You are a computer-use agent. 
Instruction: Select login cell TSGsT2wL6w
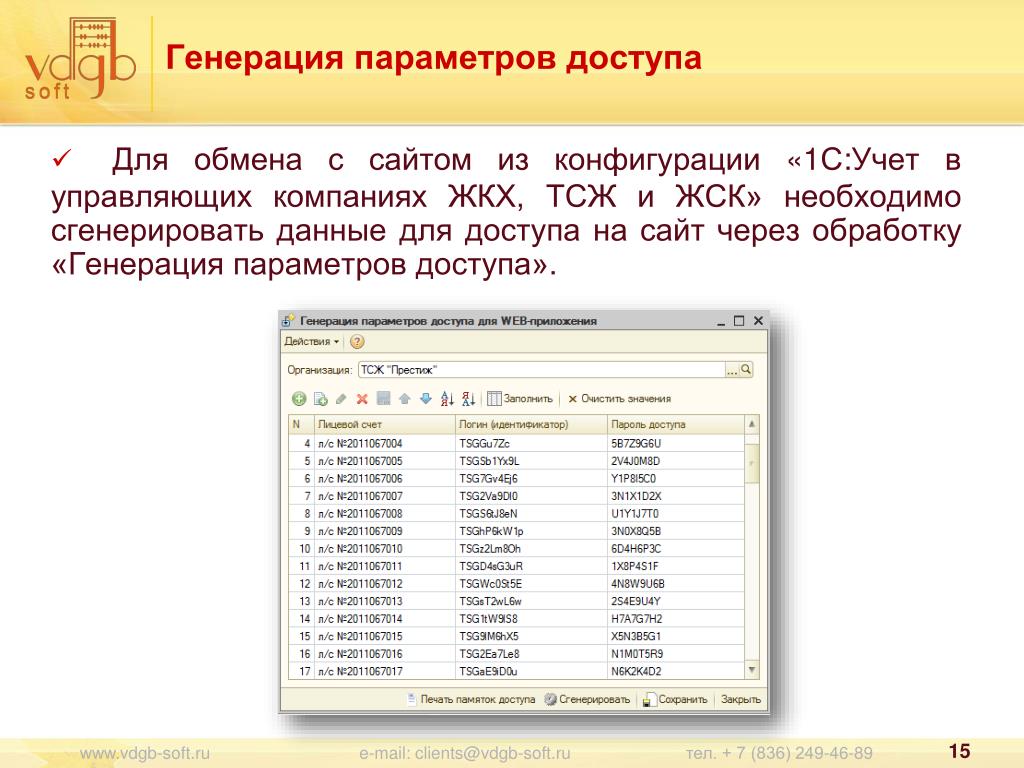[x=531, y=601]
